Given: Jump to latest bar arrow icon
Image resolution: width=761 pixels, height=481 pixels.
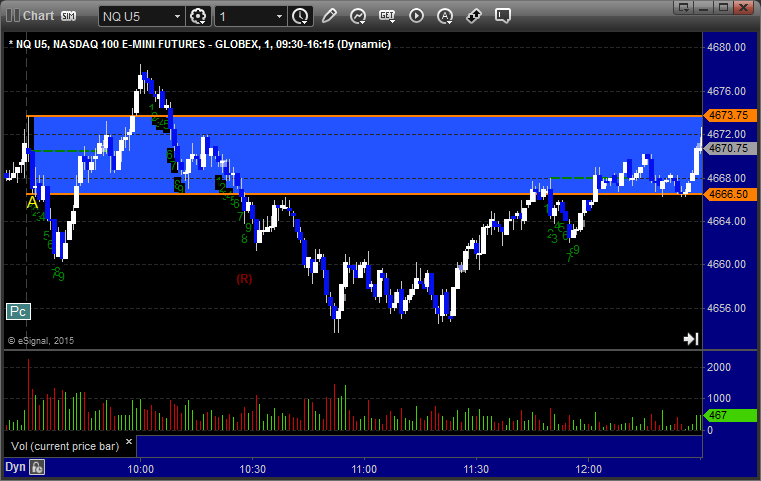Looking at the screenshot, I should pos(691,339).
